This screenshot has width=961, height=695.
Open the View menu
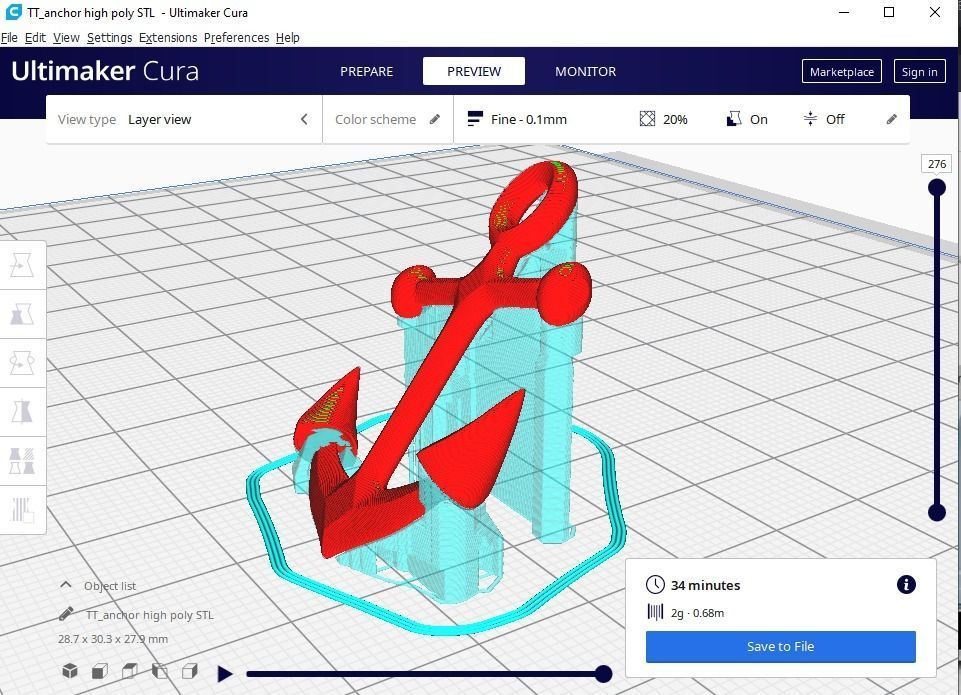[66, 37]
